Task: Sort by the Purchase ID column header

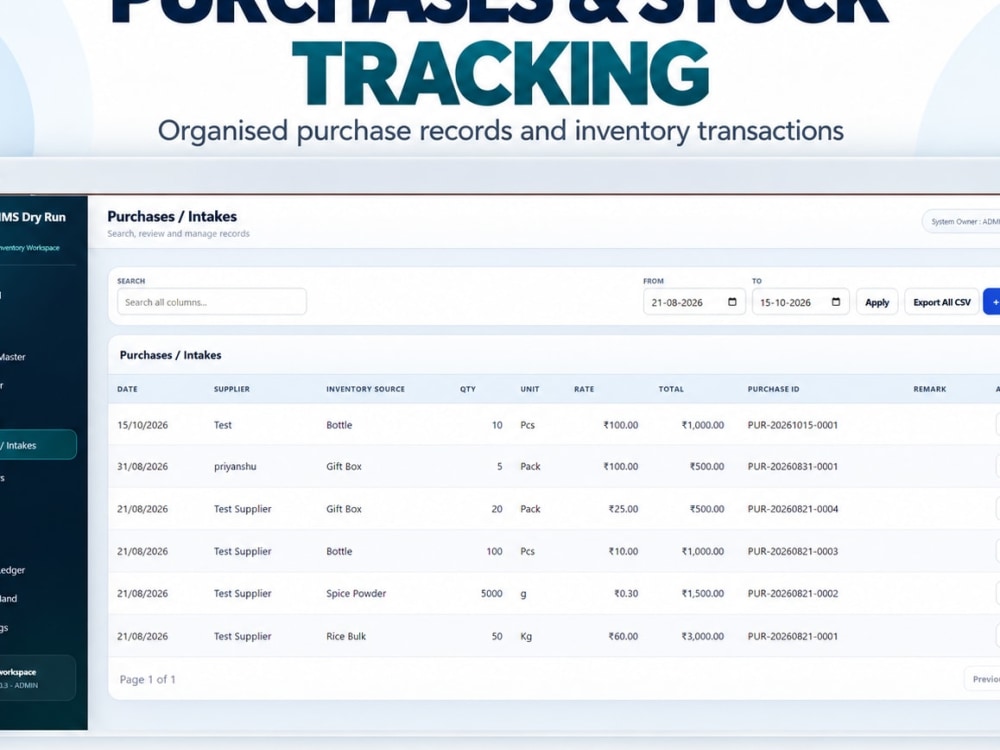Action: click(774, 389)
